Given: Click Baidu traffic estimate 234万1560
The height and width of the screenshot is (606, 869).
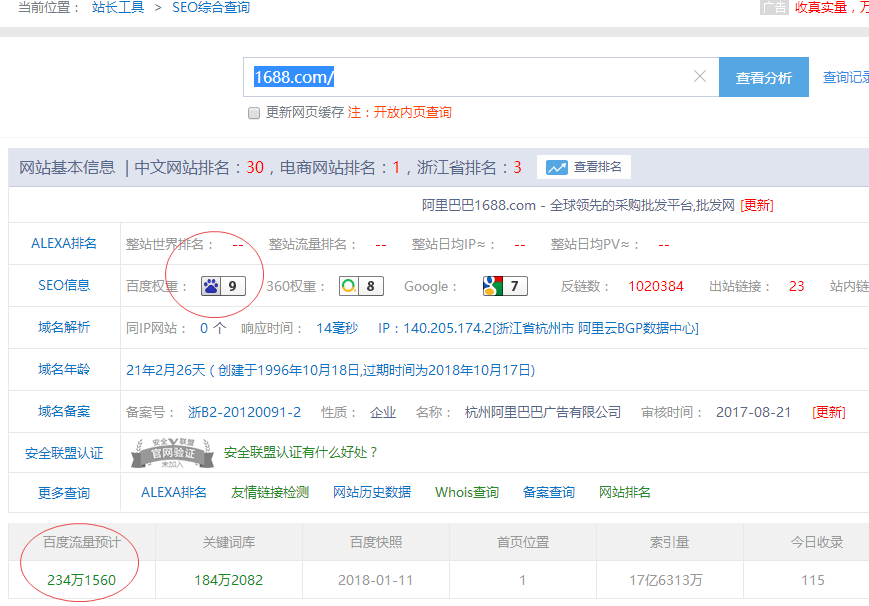Looking at the screenshot, I should tap(81, 580).
